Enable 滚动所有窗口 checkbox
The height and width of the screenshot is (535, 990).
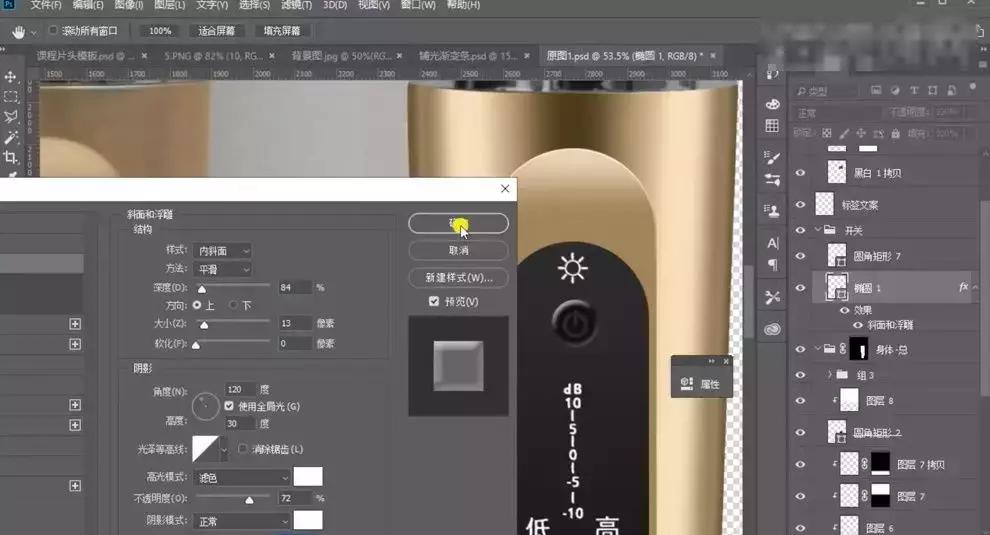(x=53, y=30)
